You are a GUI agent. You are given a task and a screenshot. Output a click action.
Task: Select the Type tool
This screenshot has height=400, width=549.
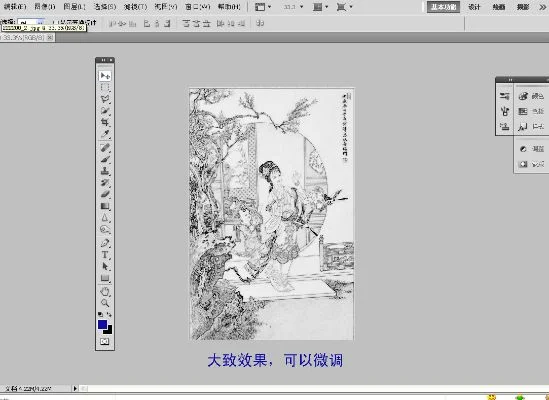coord(105,255)
